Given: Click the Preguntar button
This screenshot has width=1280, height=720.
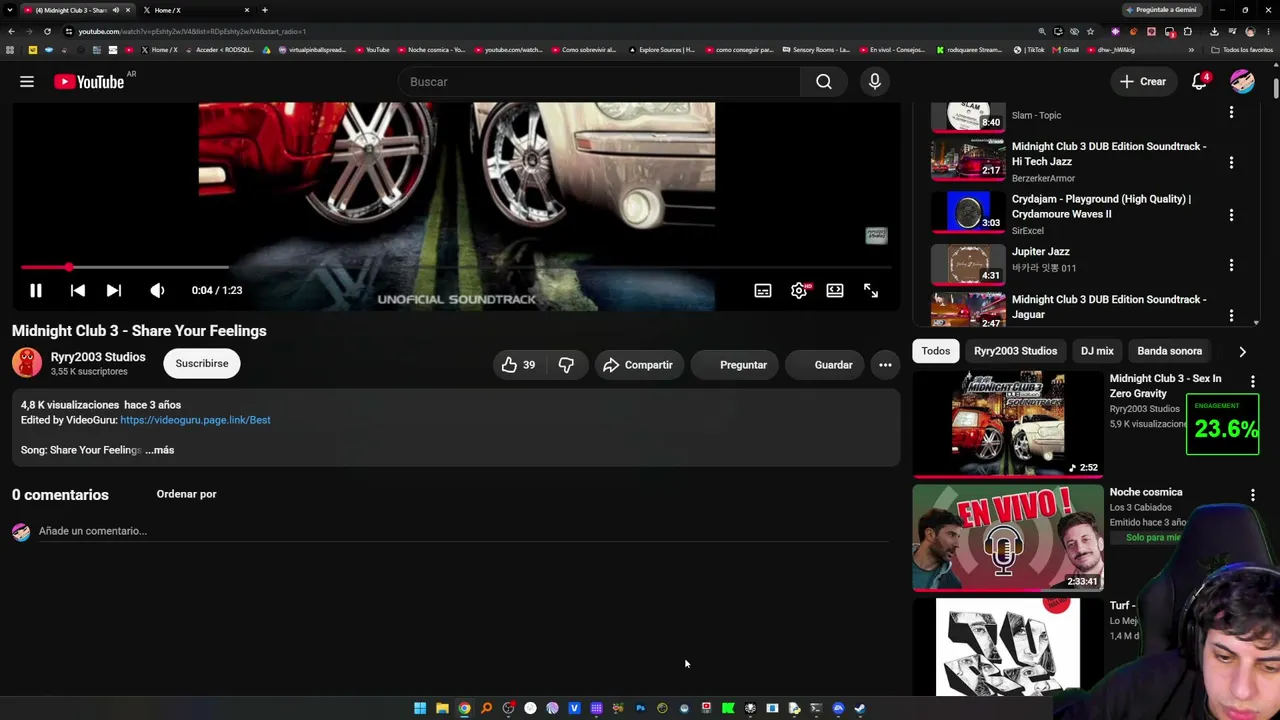Looking at the screenshot, I should (733, 365).
